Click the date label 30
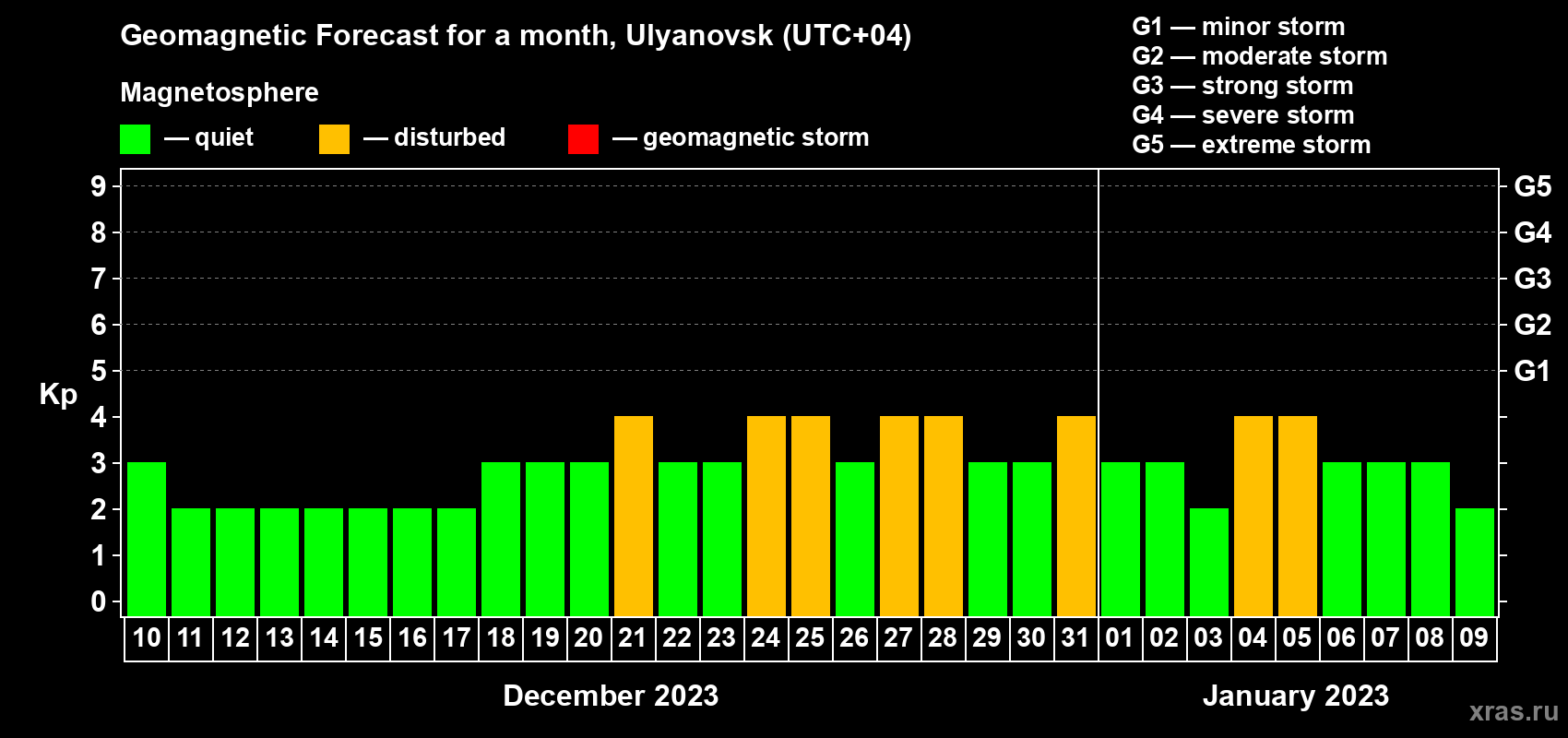Screen dimensions: 1568x738 (x=1031, y=638)
